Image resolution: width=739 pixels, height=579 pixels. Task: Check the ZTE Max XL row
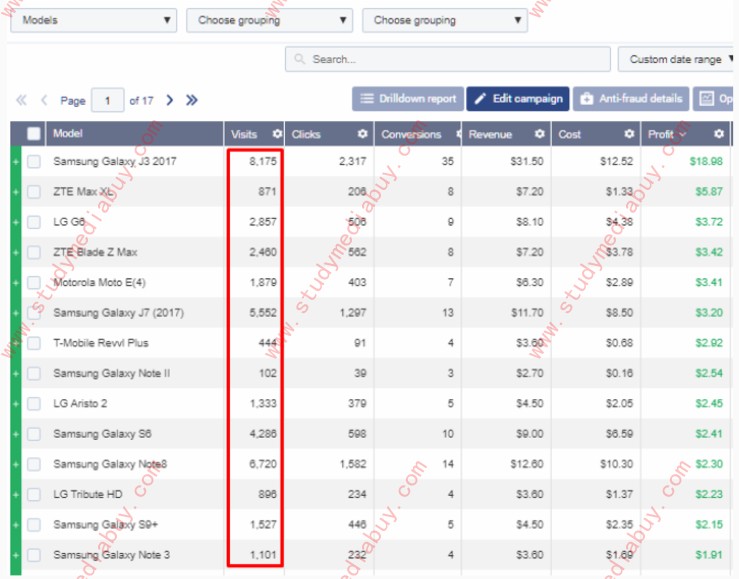pyautogui.click(x=34, y=192)
